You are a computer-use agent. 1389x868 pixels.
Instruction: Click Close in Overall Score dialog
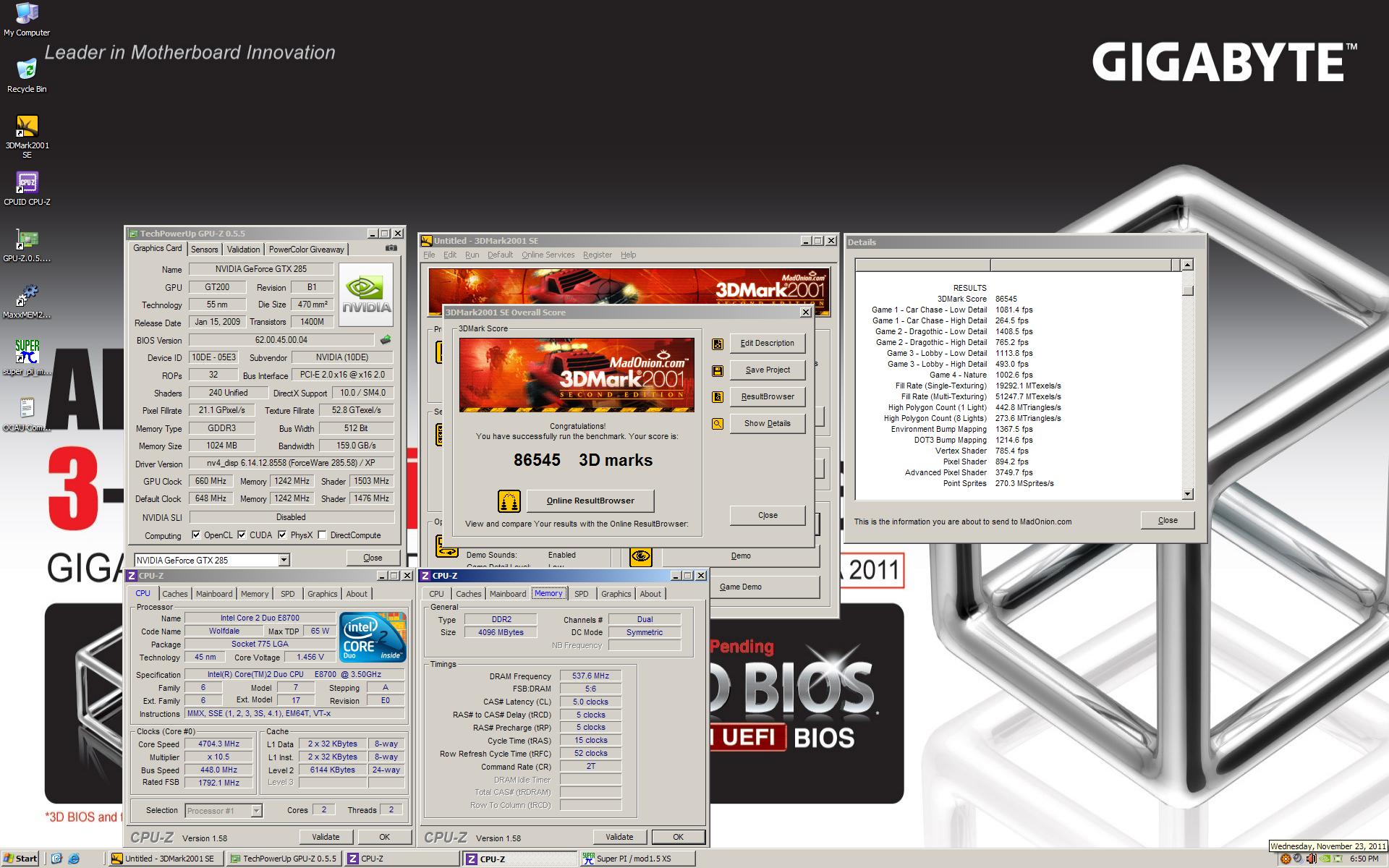(x=768, y=516)
